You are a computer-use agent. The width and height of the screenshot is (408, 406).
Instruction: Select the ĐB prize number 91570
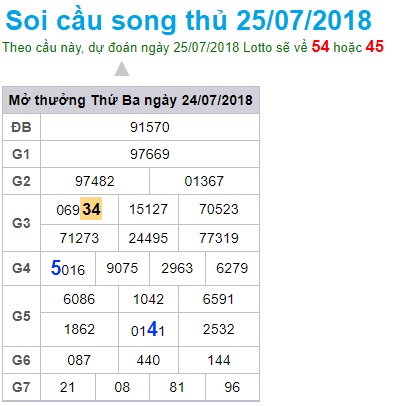coord(150,127)
